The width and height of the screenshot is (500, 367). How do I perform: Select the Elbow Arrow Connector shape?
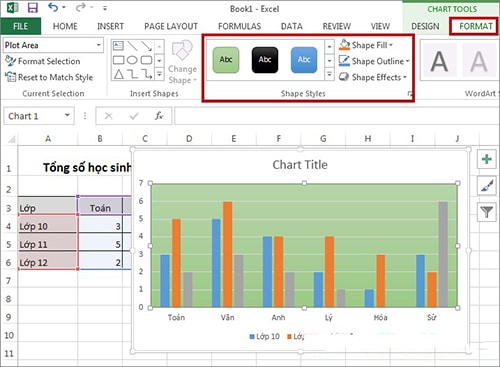pyautogui.click(x=146, y=74)
